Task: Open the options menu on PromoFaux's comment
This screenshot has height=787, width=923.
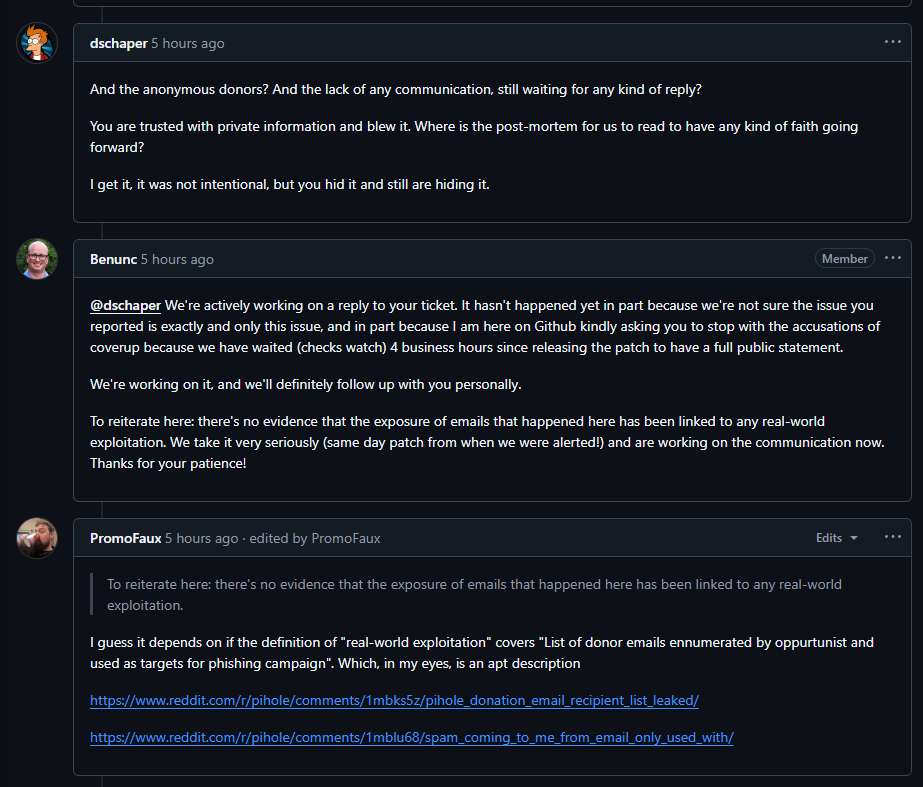Action: [892, 537]
